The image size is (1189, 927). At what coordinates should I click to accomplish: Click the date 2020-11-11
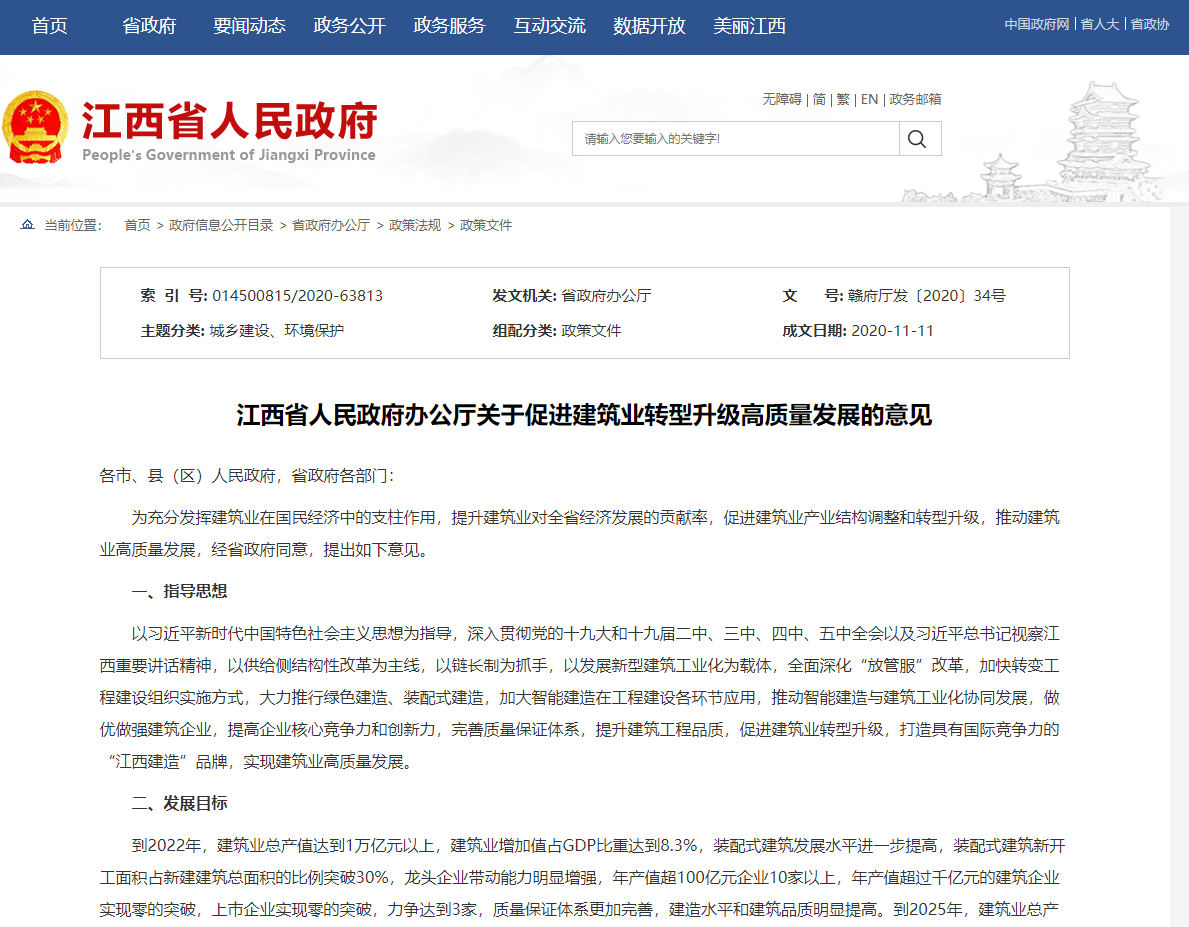893,331
